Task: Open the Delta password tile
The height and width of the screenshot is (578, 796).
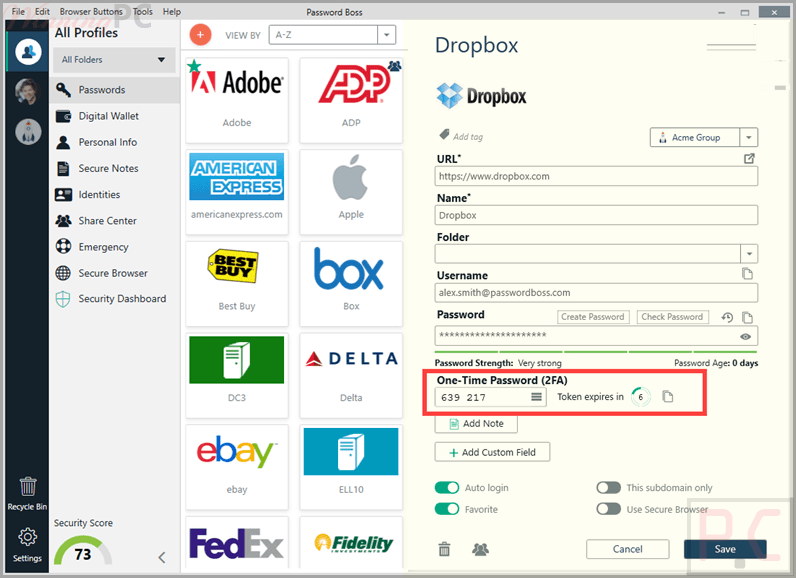Action: (351, 376)
